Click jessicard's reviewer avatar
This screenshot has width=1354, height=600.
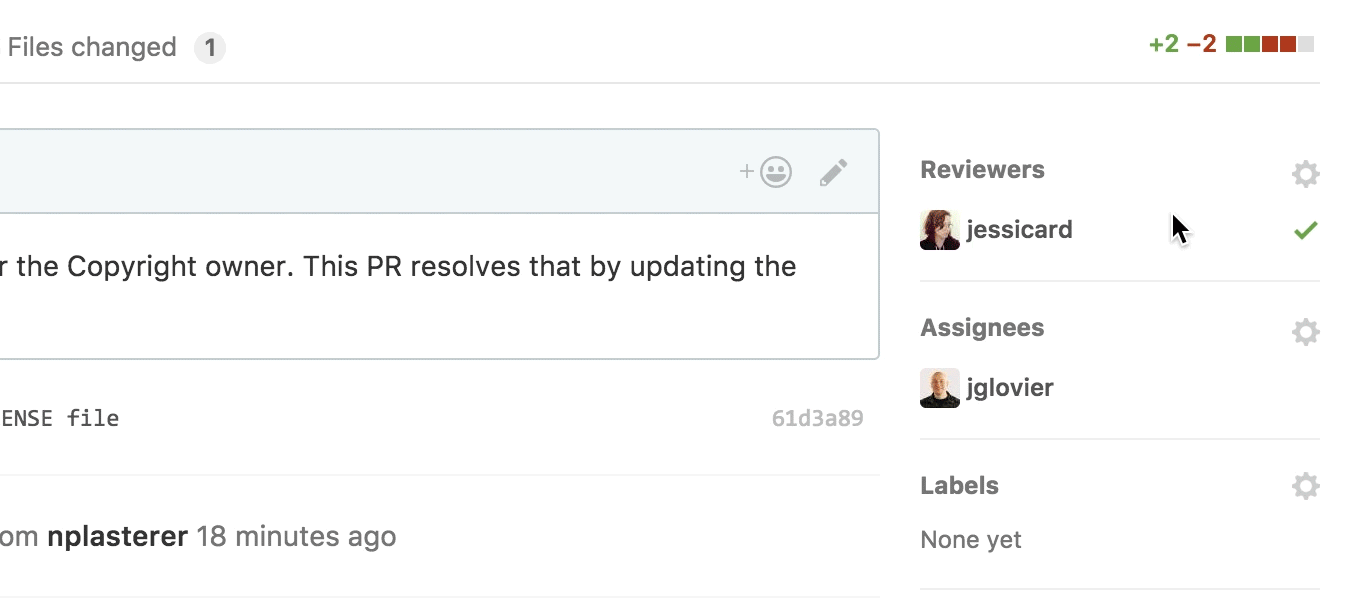pyautogui.click(x=939, y=229)
